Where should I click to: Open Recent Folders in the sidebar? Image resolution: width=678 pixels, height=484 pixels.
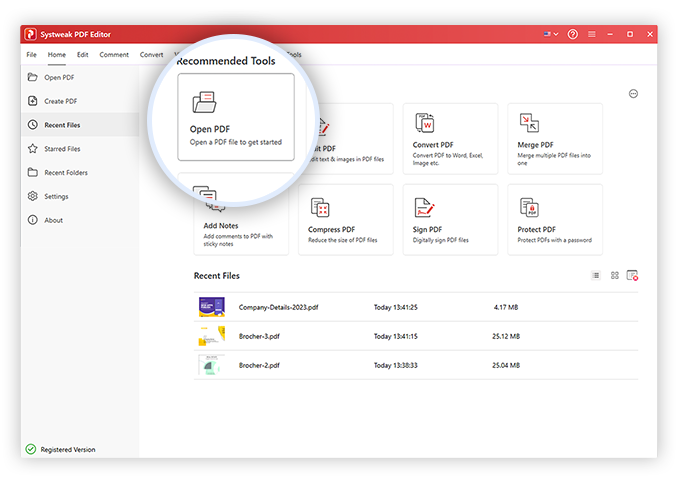(66, 173)
